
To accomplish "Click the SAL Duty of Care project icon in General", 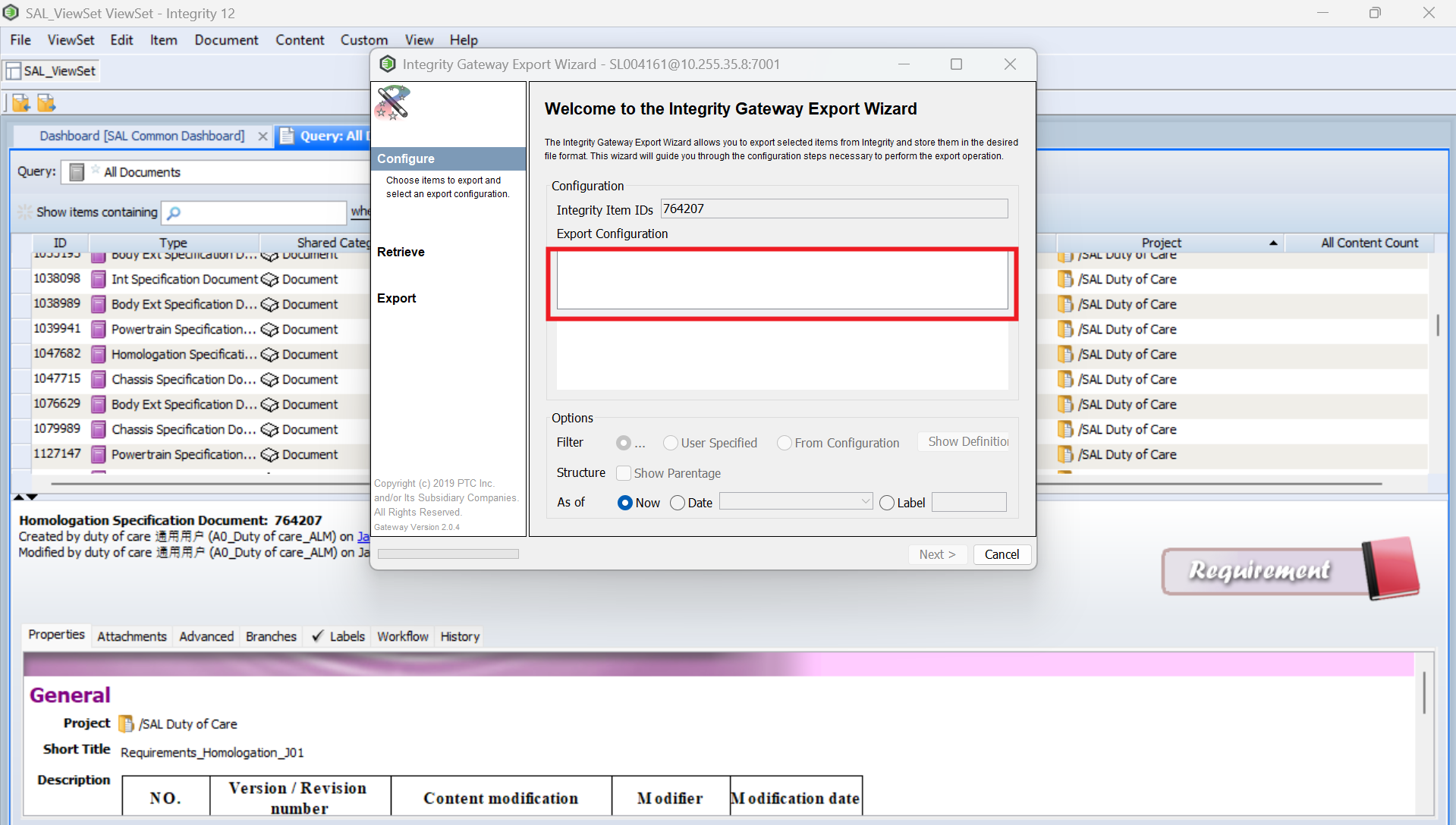I will pos(126,724).
